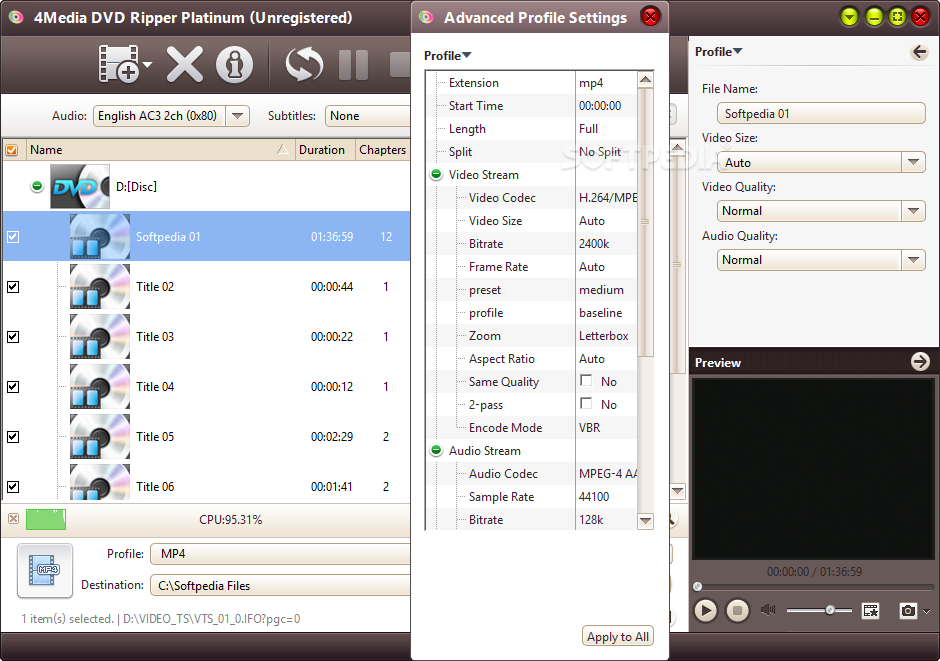Viewport: 940px width, 661px height.
Task: Open the Profile menu in right panel
Action: (x=718, y=52)
